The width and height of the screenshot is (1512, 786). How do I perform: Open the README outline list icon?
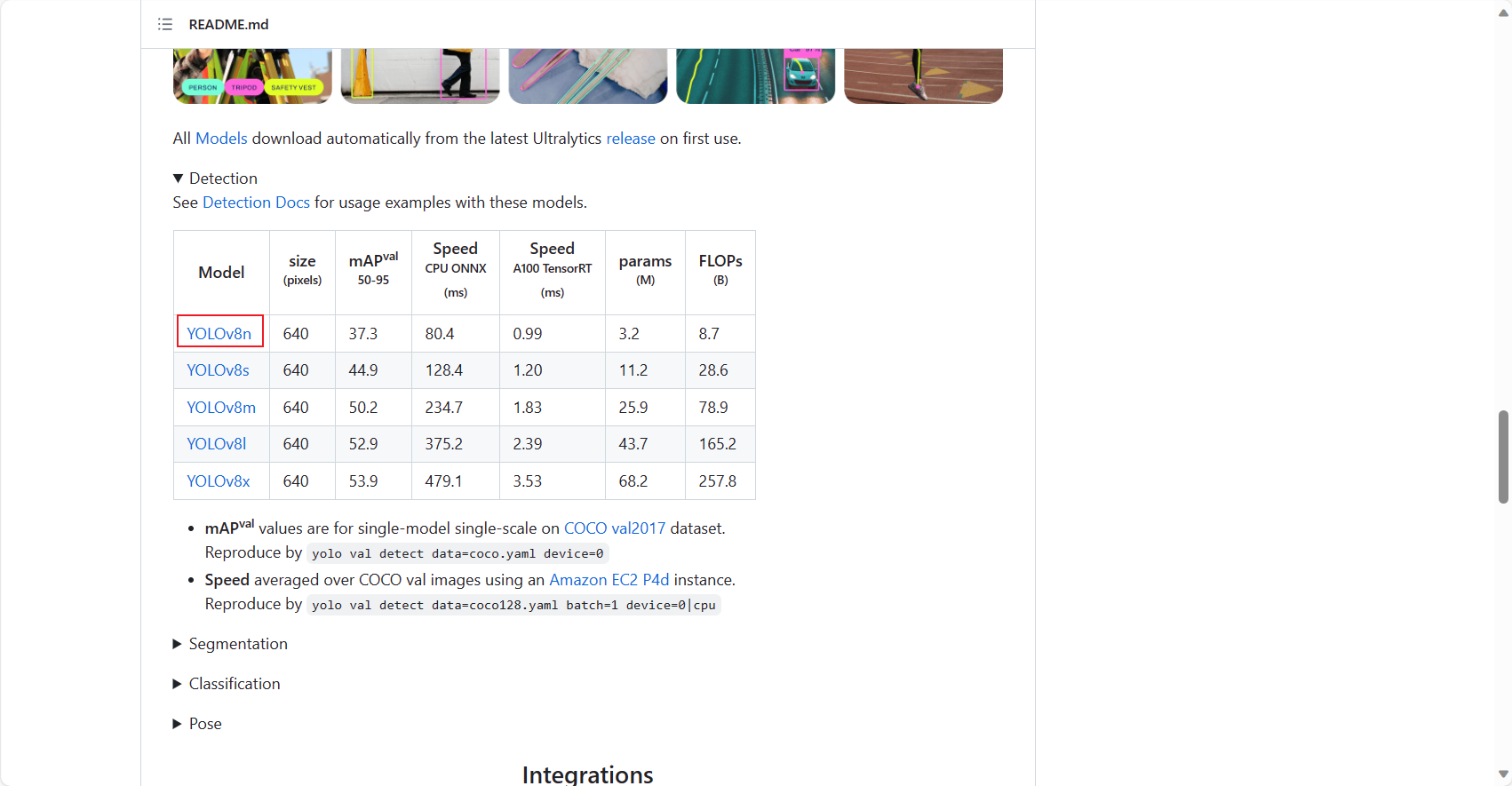pos(165,24)
